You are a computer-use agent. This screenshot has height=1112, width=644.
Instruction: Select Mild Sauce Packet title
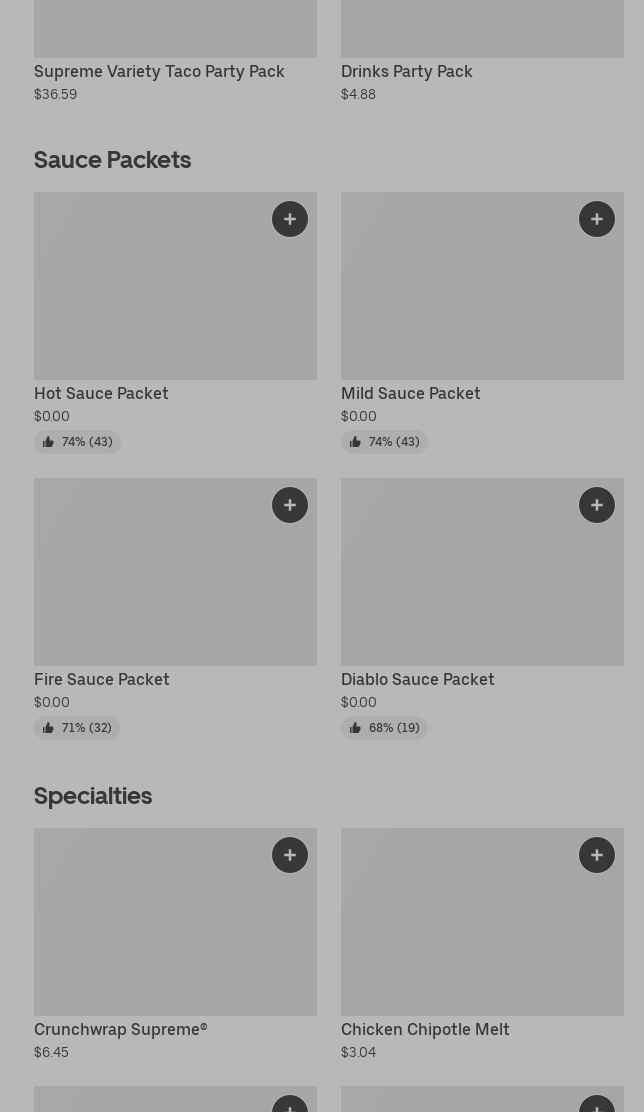pos(410,393)
